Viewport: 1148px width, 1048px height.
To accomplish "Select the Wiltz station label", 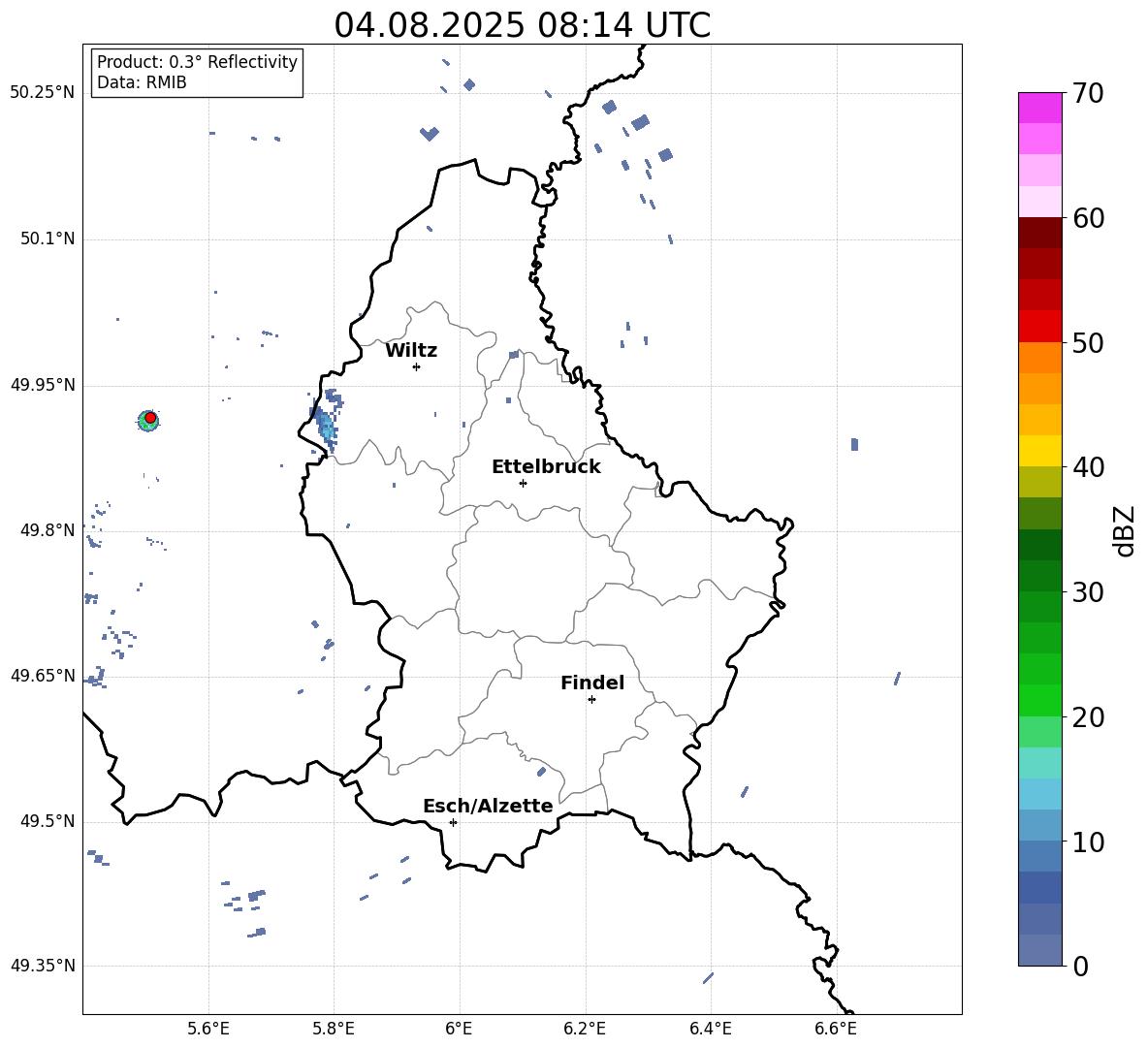I will [411, 351].
